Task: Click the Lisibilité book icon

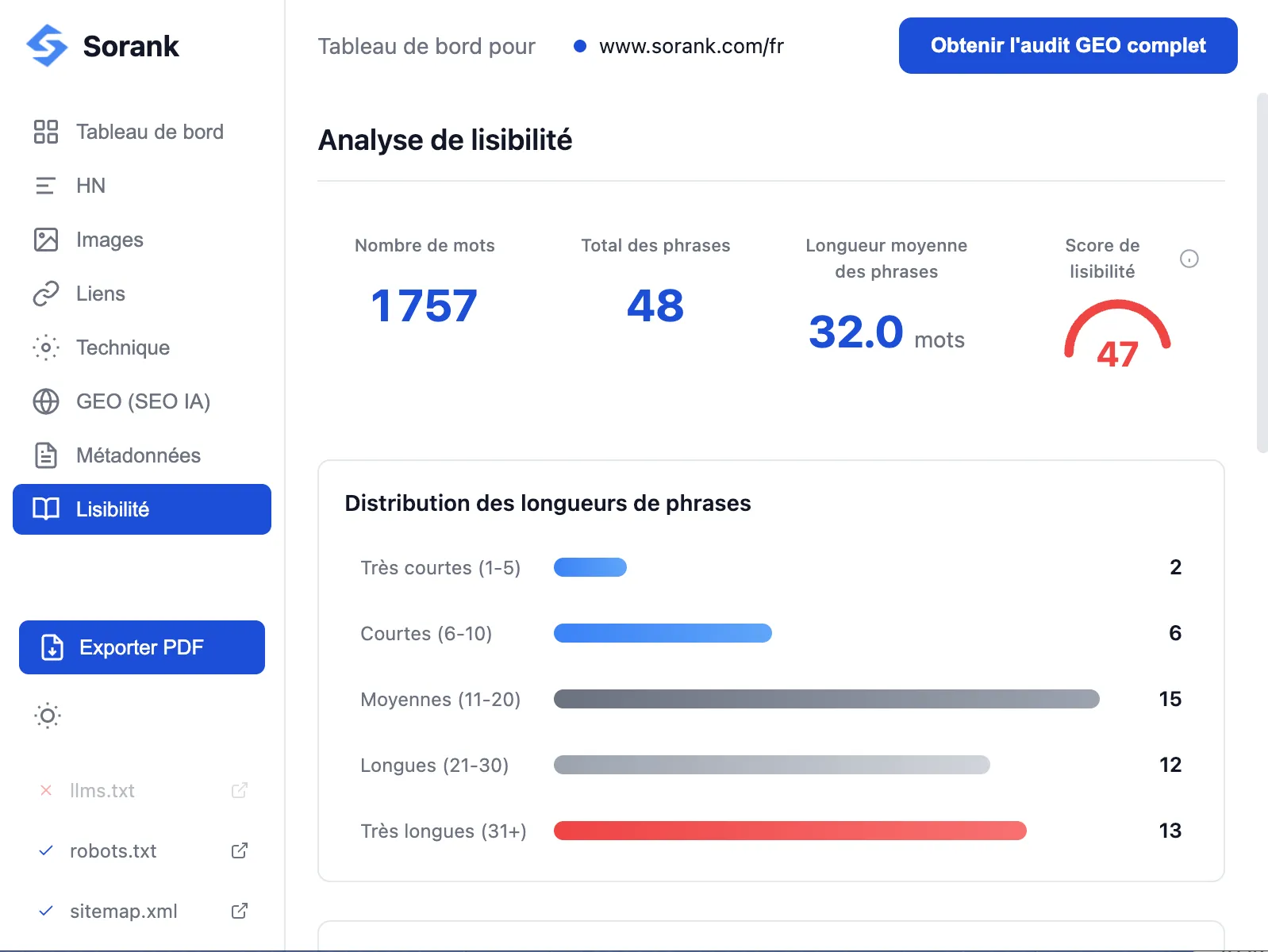Action: 46,509
